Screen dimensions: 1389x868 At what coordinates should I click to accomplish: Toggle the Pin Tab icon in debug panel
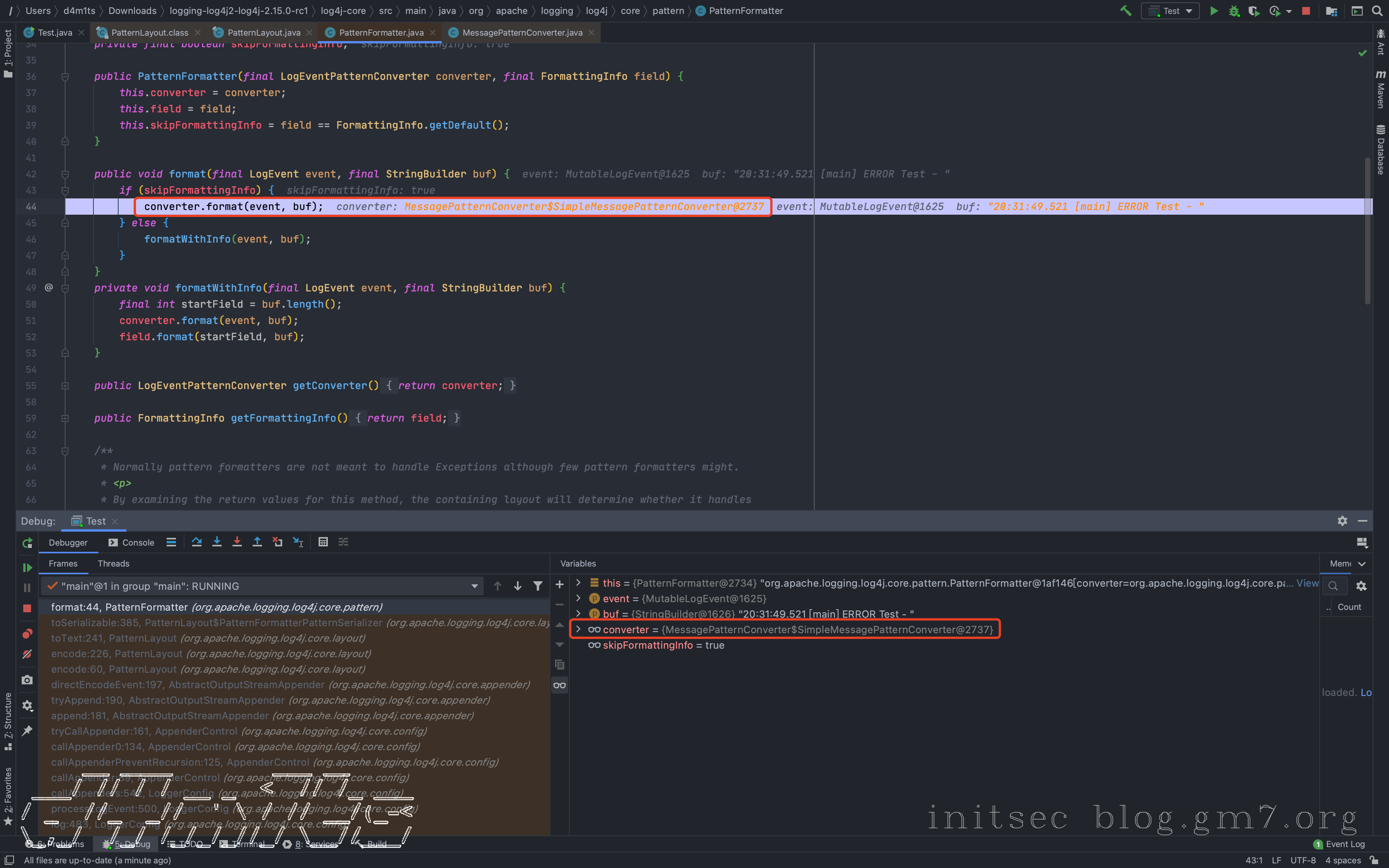point(27,731)
